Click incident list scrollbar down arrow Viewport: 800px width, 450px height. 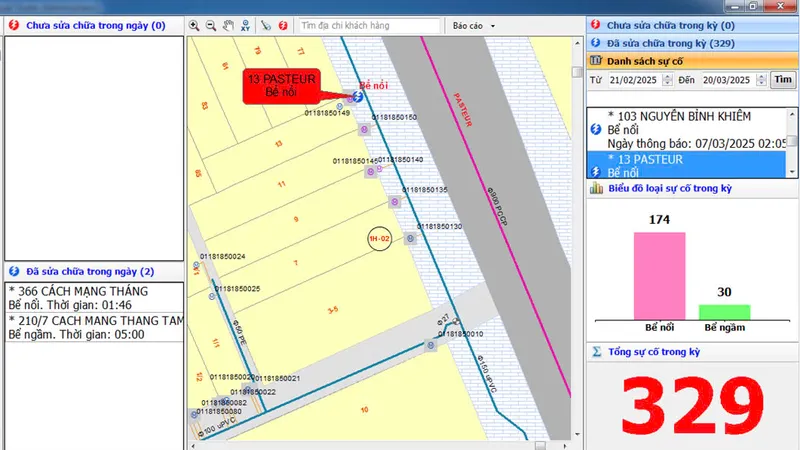click(x=792, y=172)
